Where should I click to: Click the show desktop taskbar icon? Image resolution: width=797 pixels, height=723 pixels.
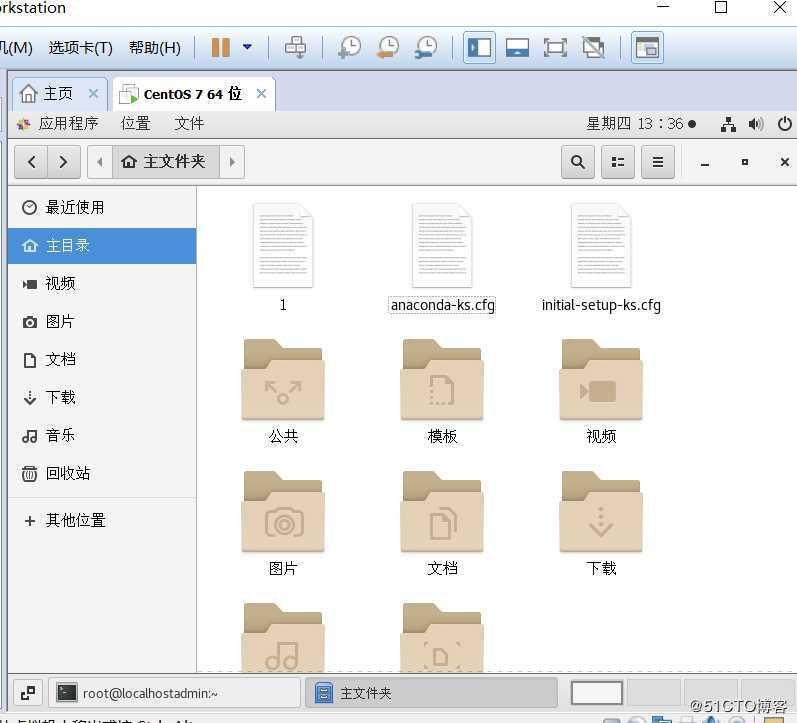[x=28, y=693]
